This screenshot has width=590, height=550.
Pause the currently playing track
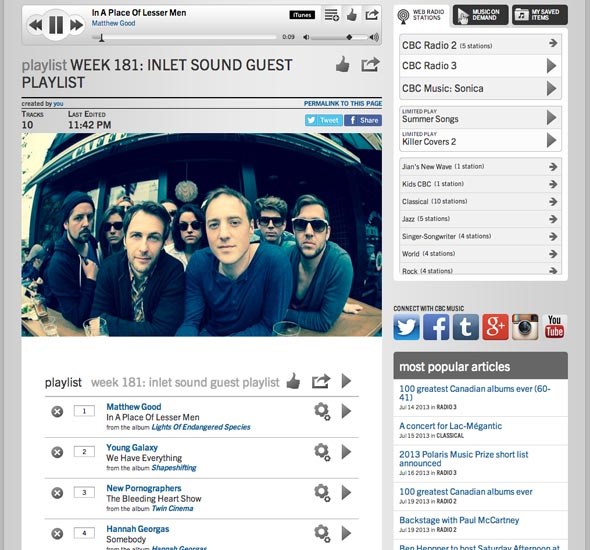(56, 25)
